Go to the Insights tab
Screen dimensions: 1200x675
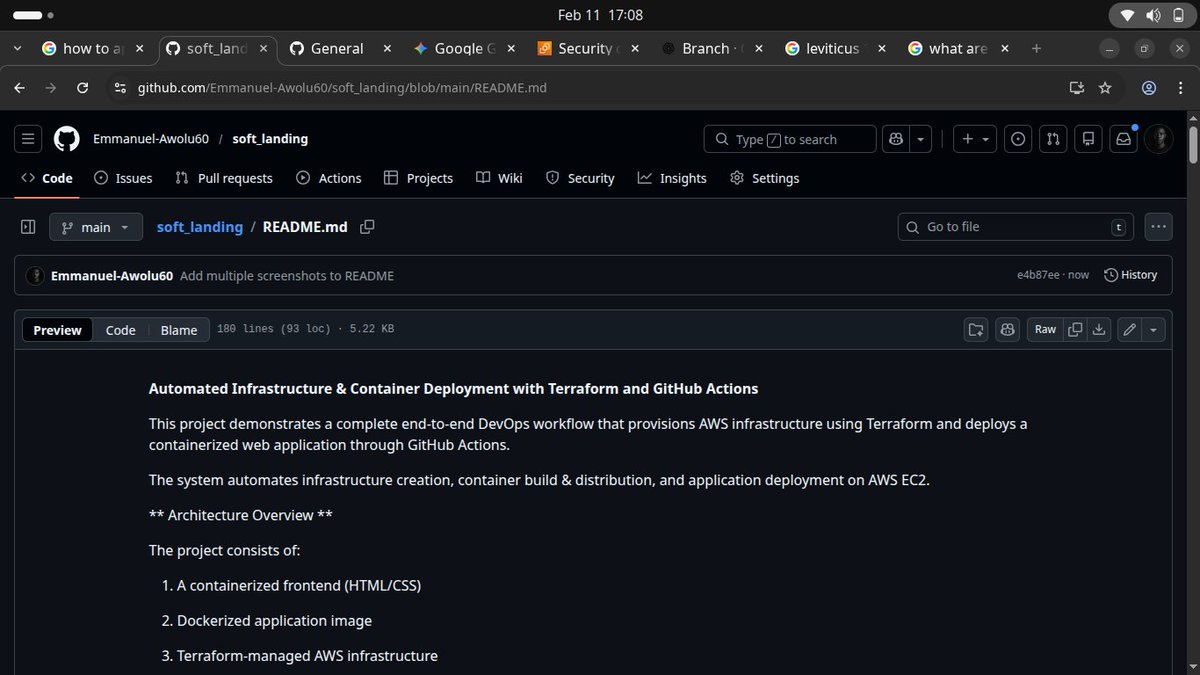[x=672, y=178]
